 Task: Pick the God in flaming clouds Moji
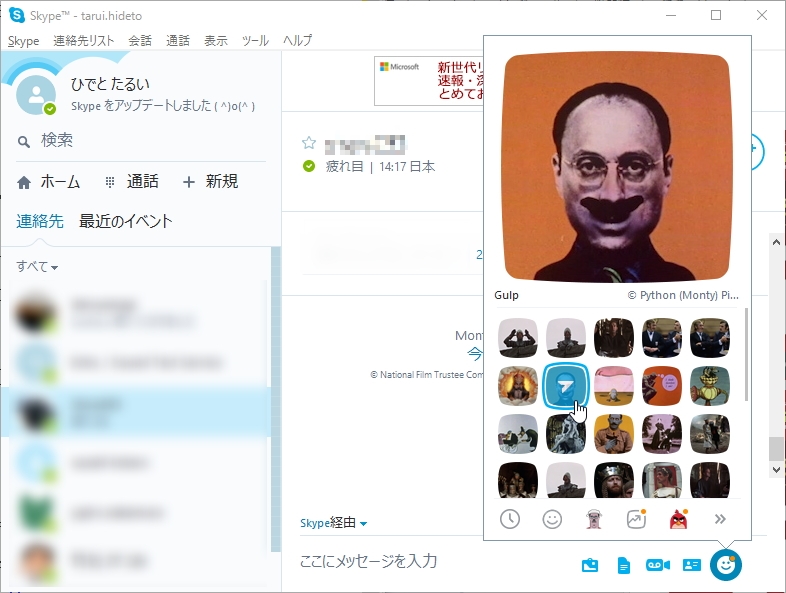point(518,385)
